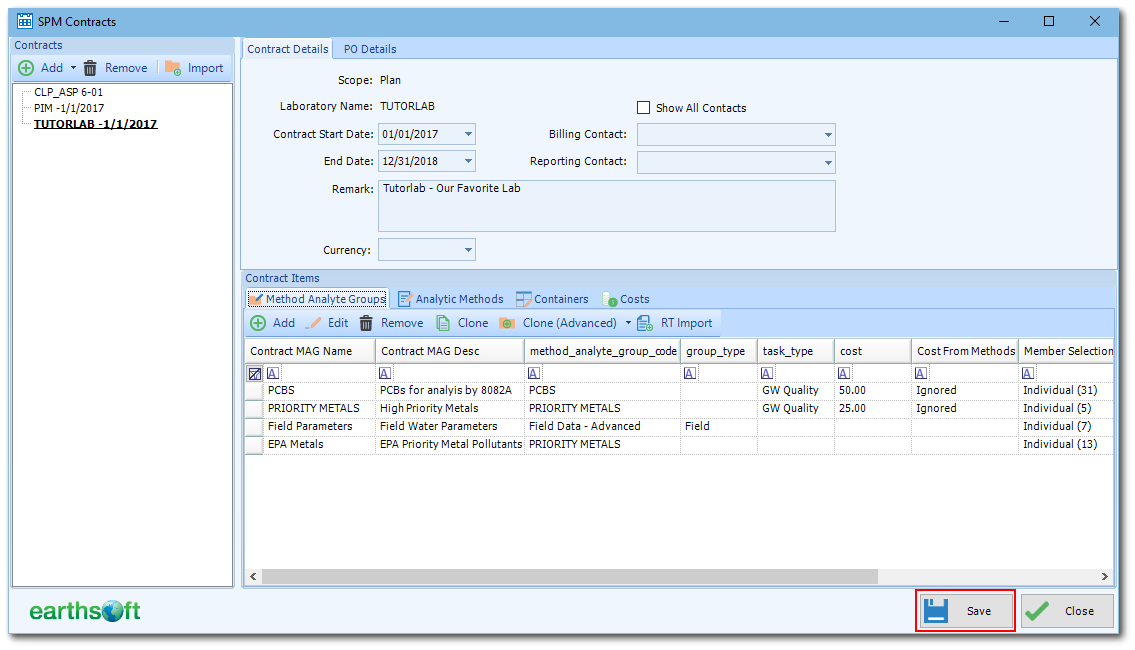Select the Field Parameters row selector box

254,427
